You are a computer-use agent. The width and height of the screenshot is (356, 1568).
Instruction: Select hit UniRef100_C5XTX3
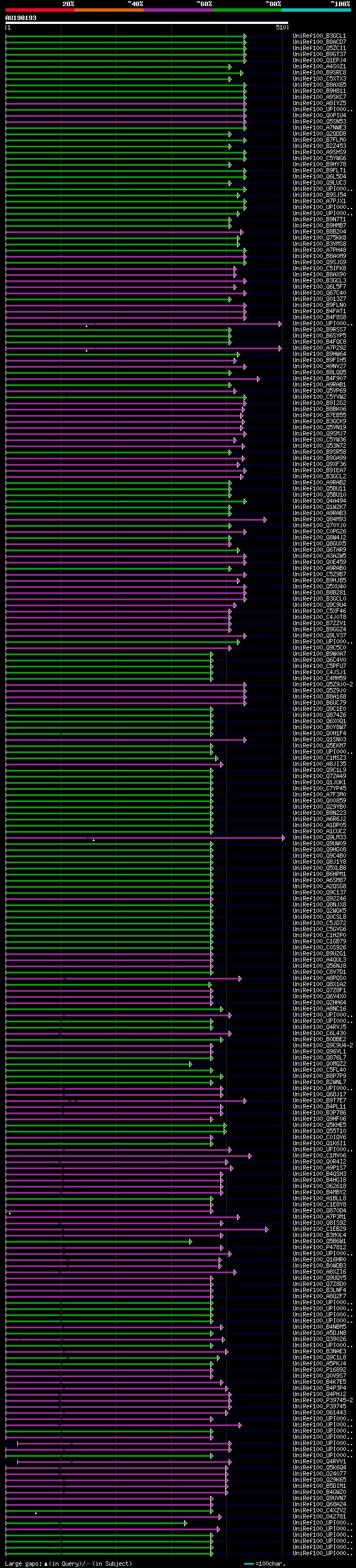click(319, 78)
